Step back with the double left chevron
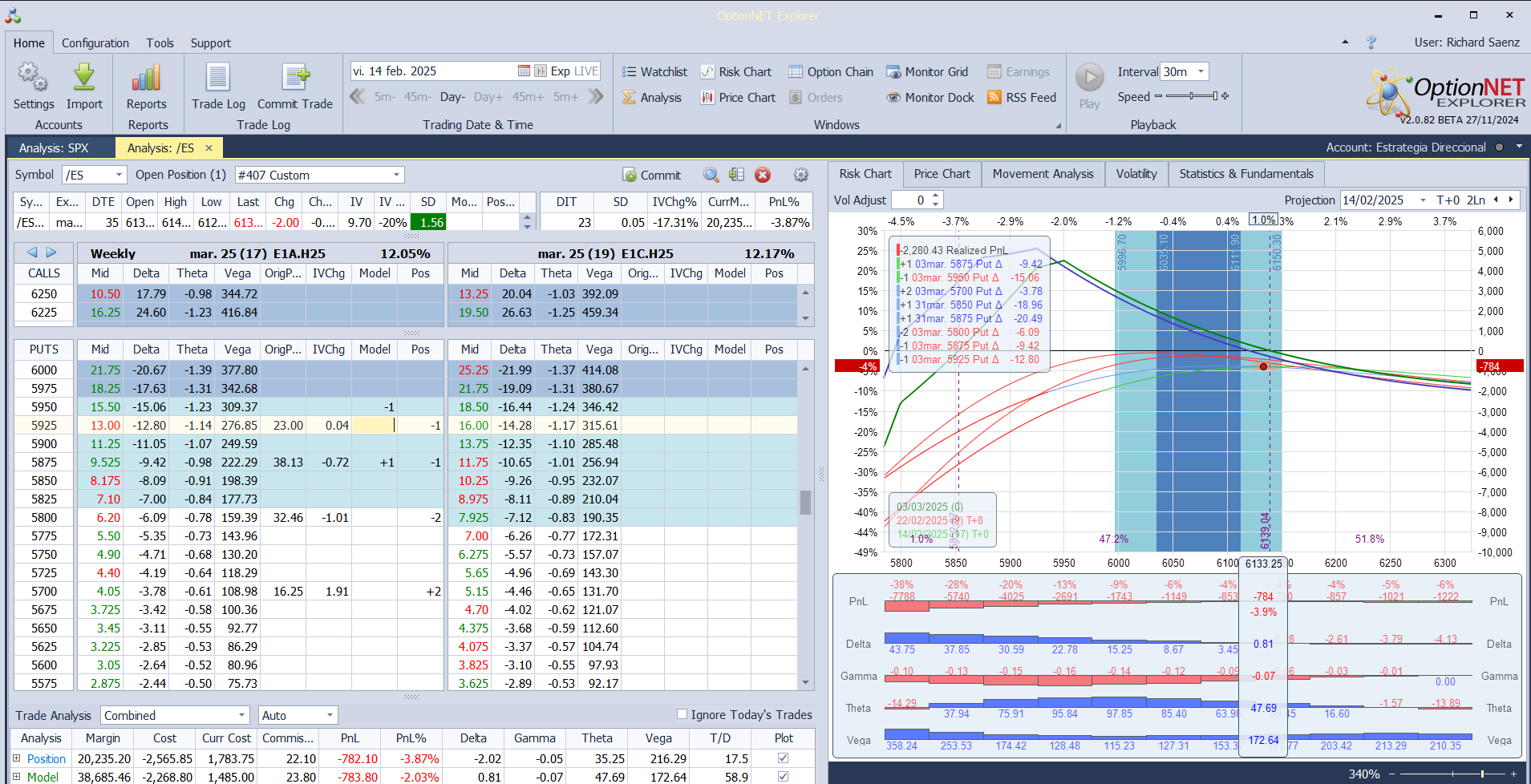 358,97
